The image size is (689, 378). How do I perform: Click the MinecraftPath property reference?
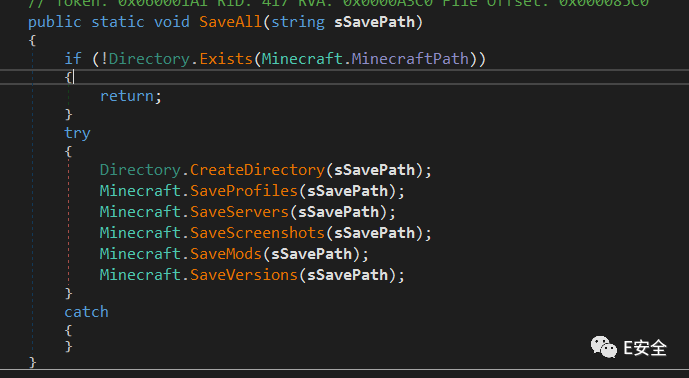tap(410, 59)
